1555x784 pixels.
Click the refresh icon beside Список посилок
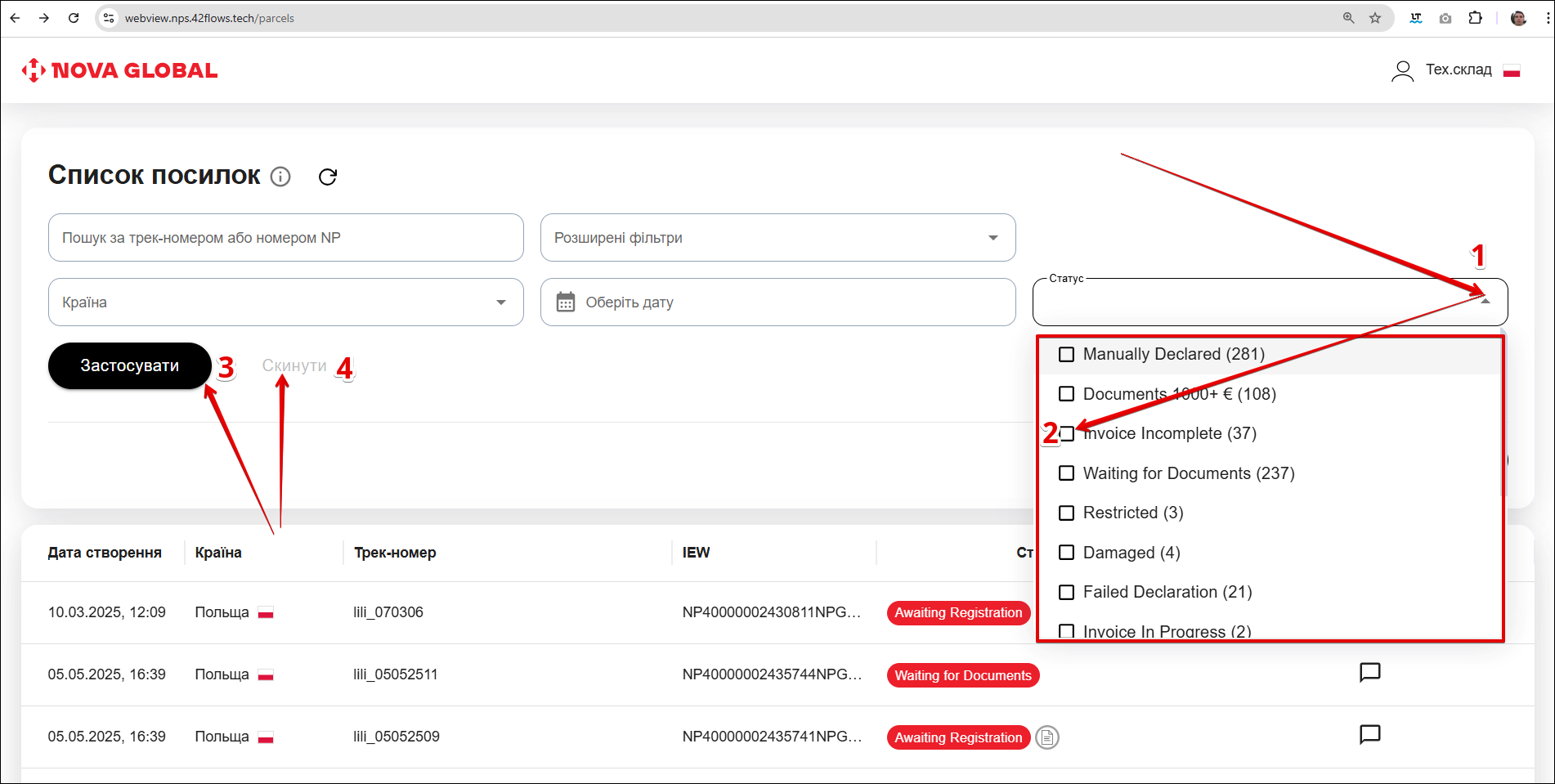click(x=328, y=177)
